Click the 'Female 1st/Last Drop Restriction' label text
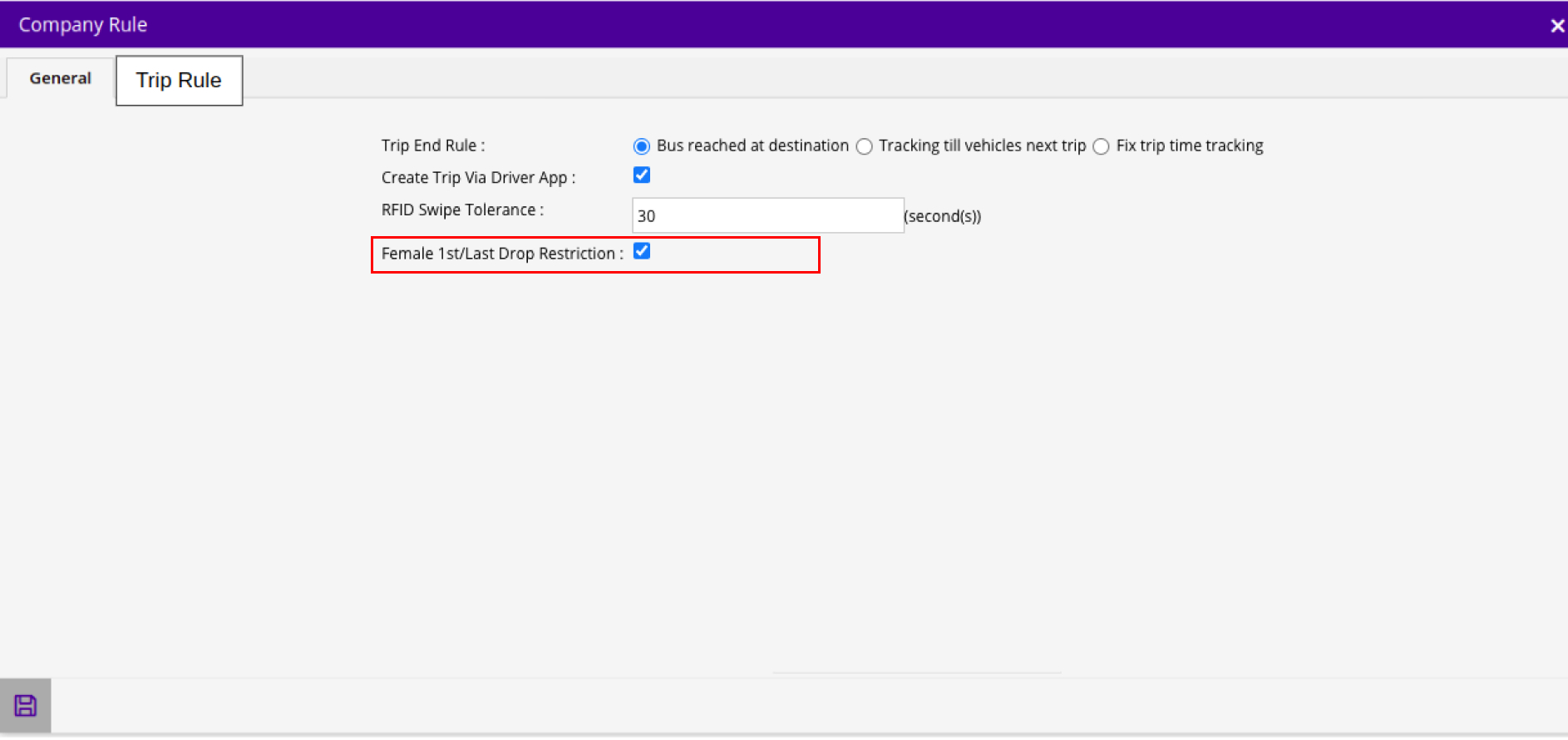 (x=501, y=254)
